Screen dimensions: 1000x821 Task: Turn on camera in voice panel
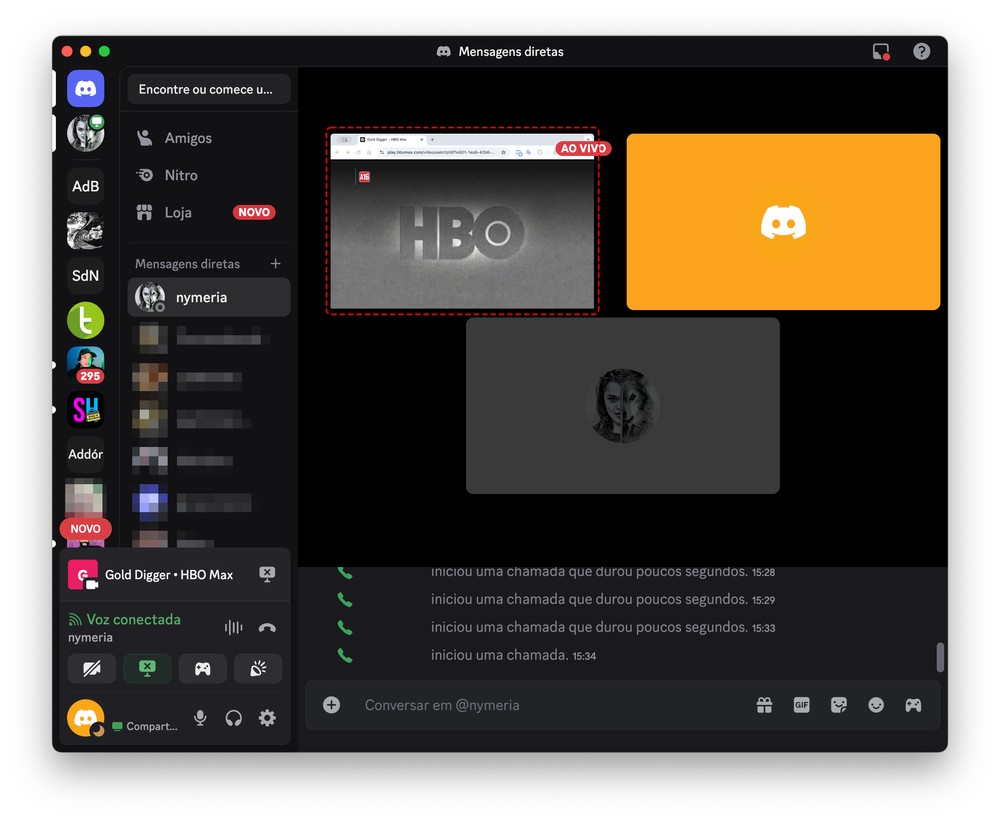(x=92, y=669)
